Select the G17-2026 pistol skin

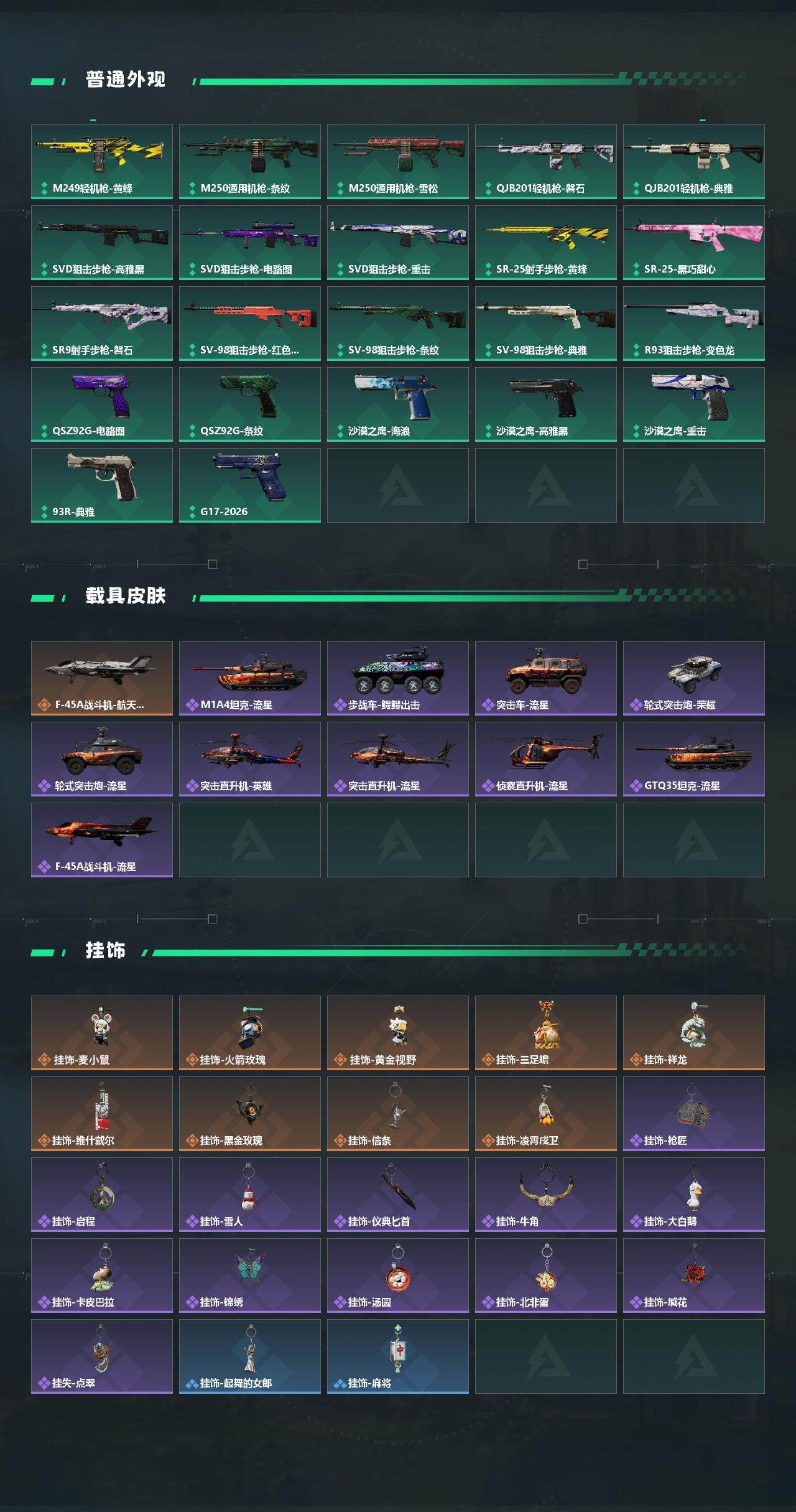click(250, 485)
